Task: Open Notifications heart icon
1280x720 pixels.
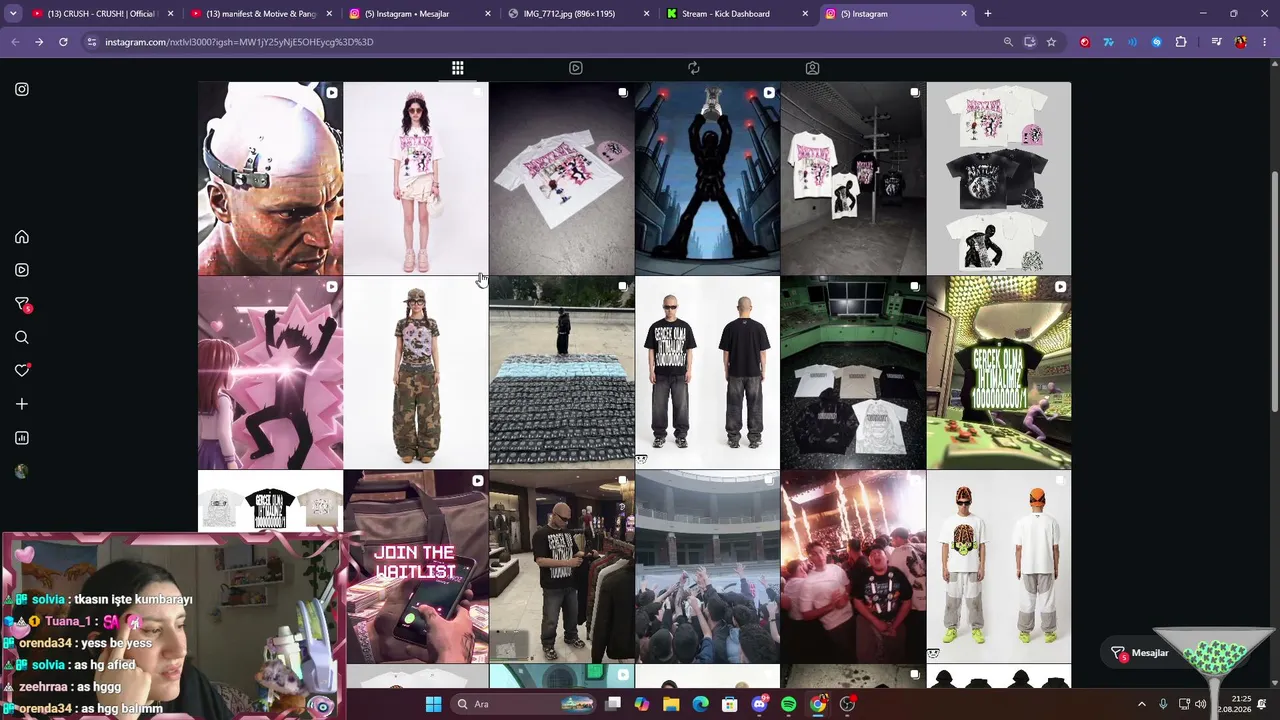Action: coord(22,370)
